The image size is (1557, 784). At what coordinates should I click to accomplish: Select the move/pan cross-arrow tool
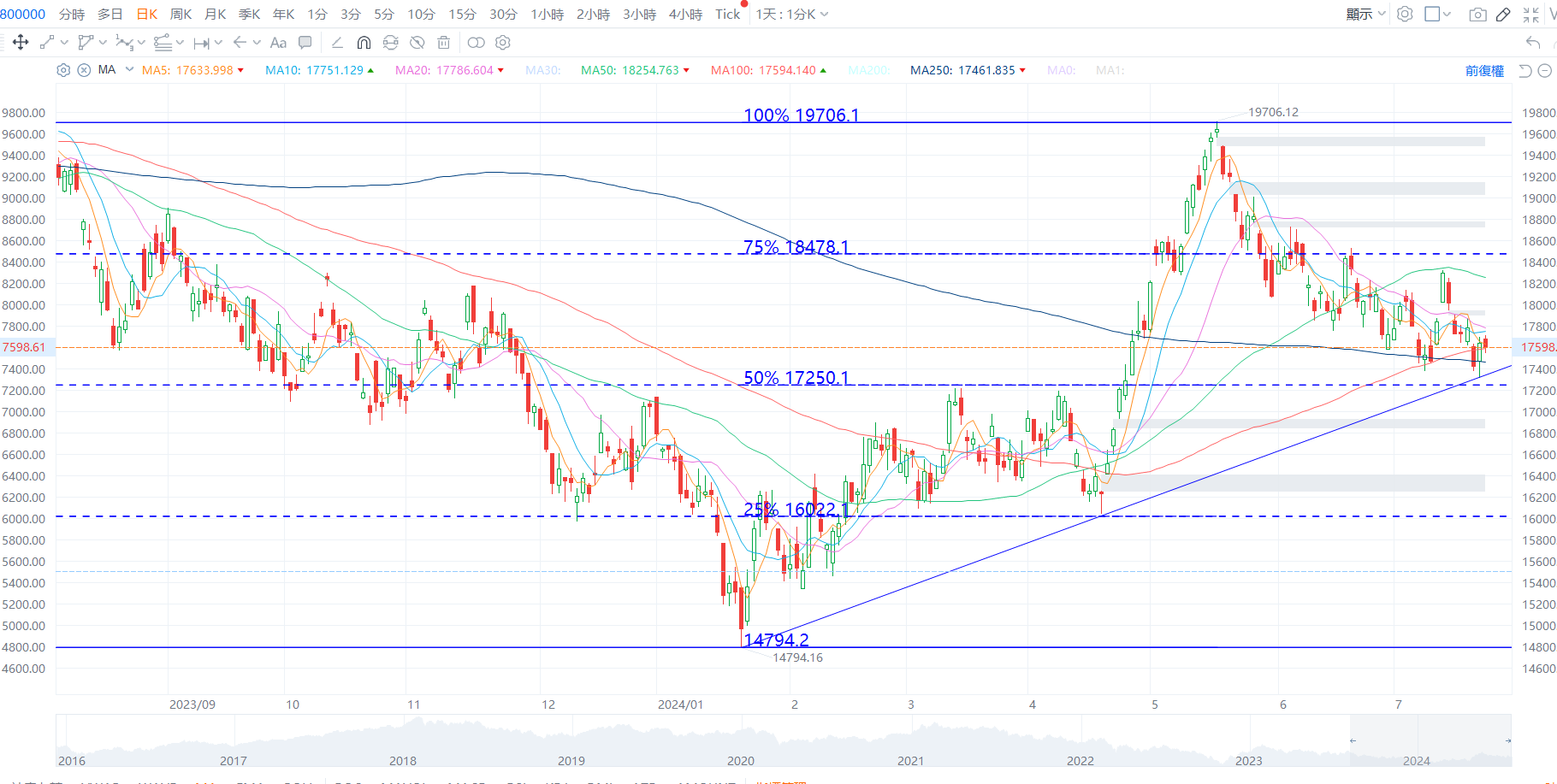21,42
